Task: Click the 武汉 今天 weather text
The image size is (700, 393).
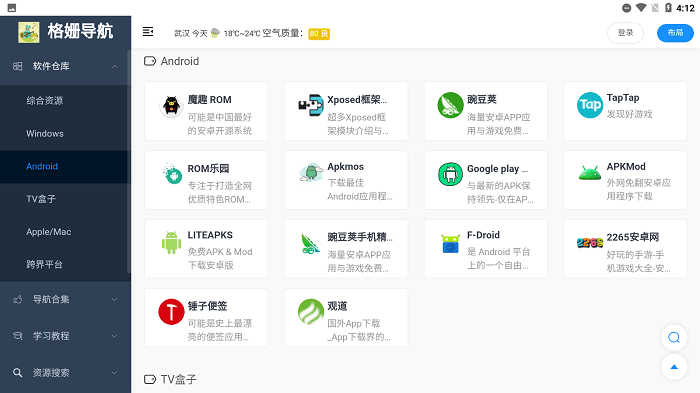Action: [191, 33]
